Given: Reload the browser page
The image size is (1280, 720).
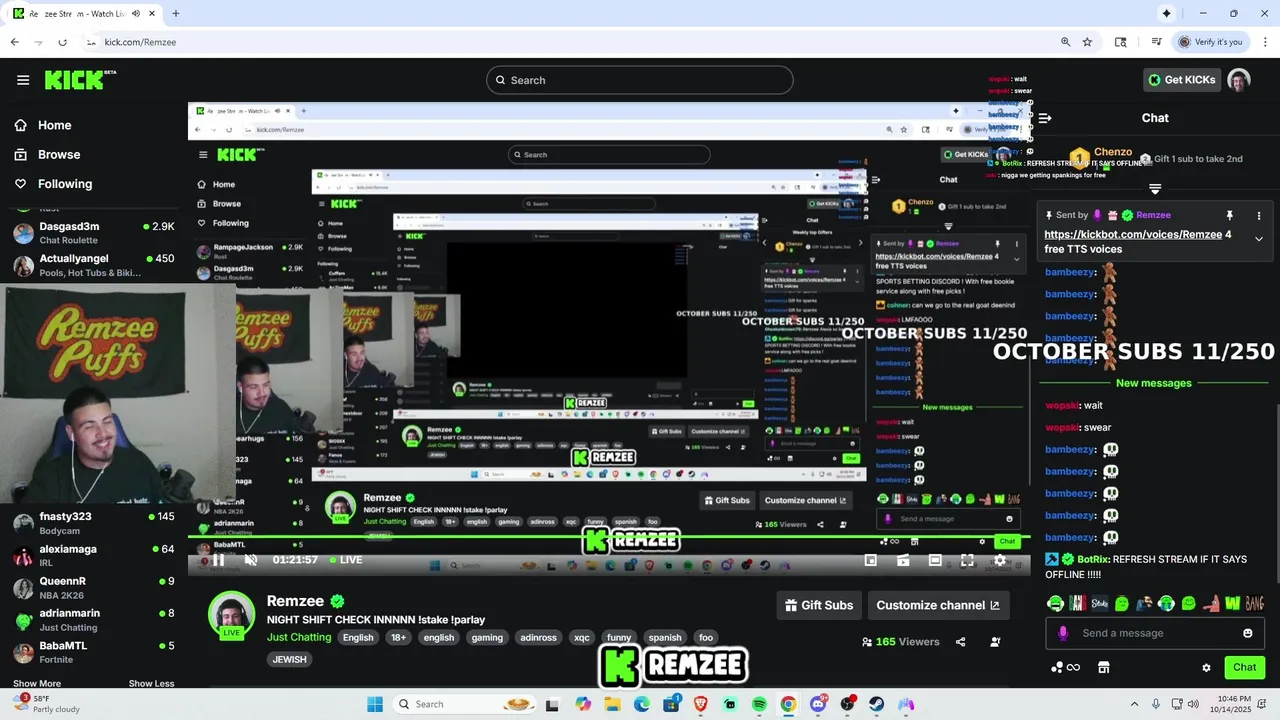Looking at the screenshot, I should click(62, 42).
